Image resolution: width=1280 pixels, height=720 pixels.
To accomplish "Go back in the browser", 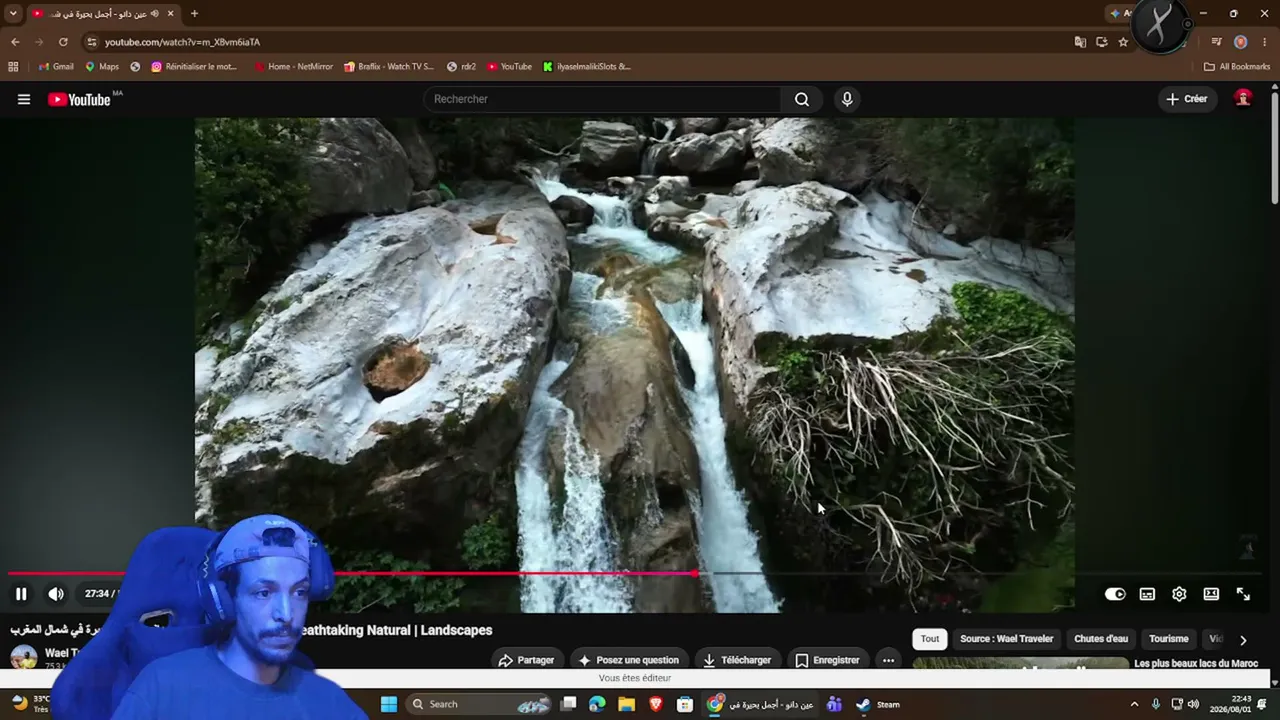I will click(x=15, y=42).
